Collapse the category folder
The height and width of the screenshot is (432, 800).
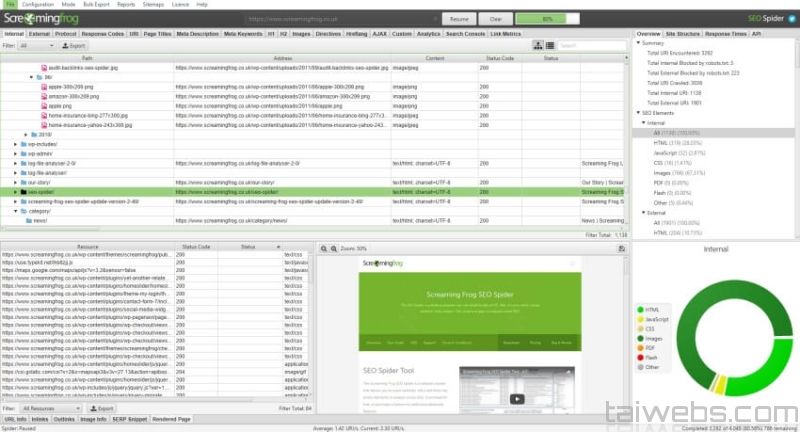[x=15, y=211]
